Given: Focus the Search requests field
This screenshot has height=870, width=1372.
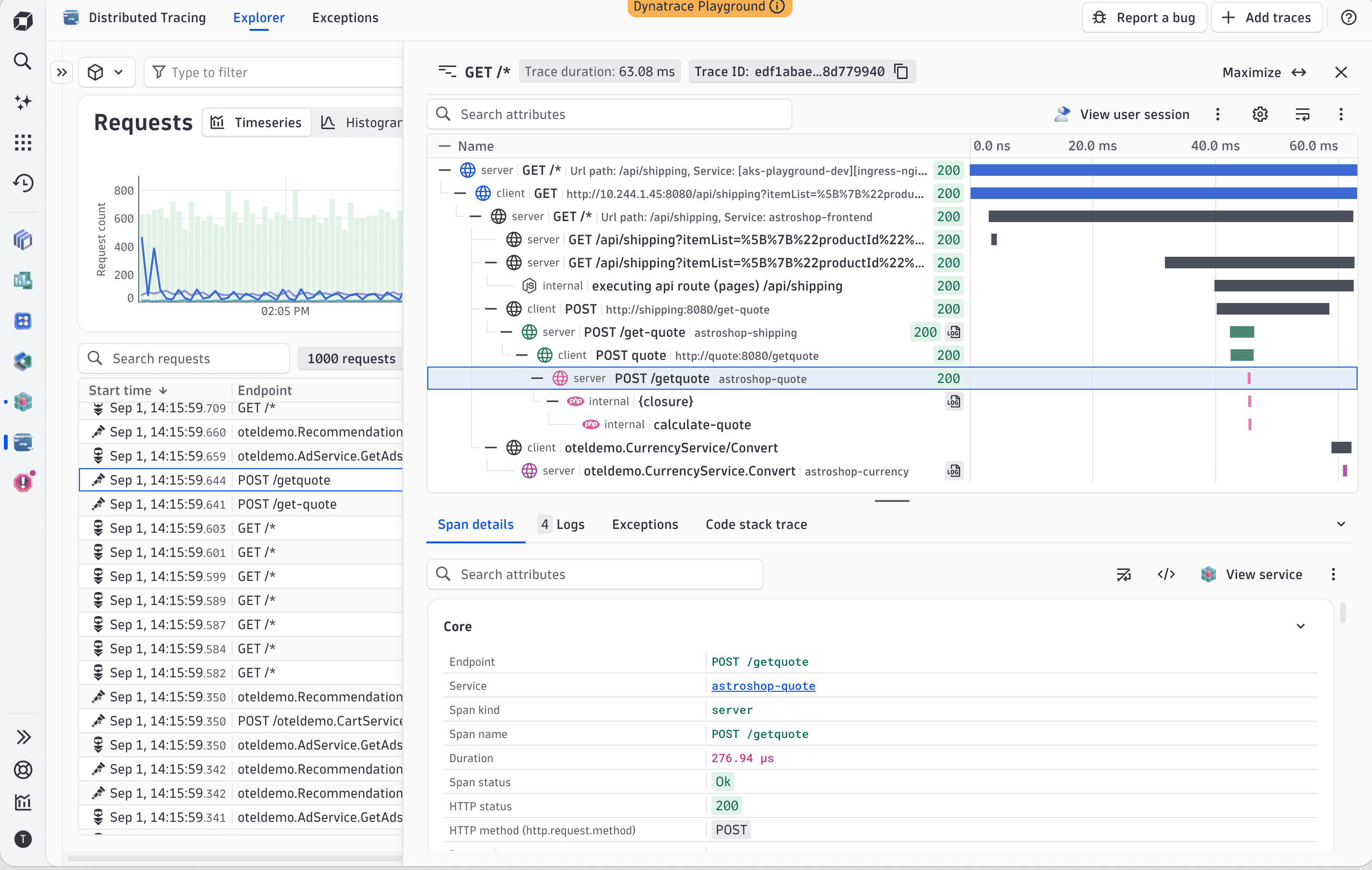Looking at the screenshot, I should pos(184,358).
